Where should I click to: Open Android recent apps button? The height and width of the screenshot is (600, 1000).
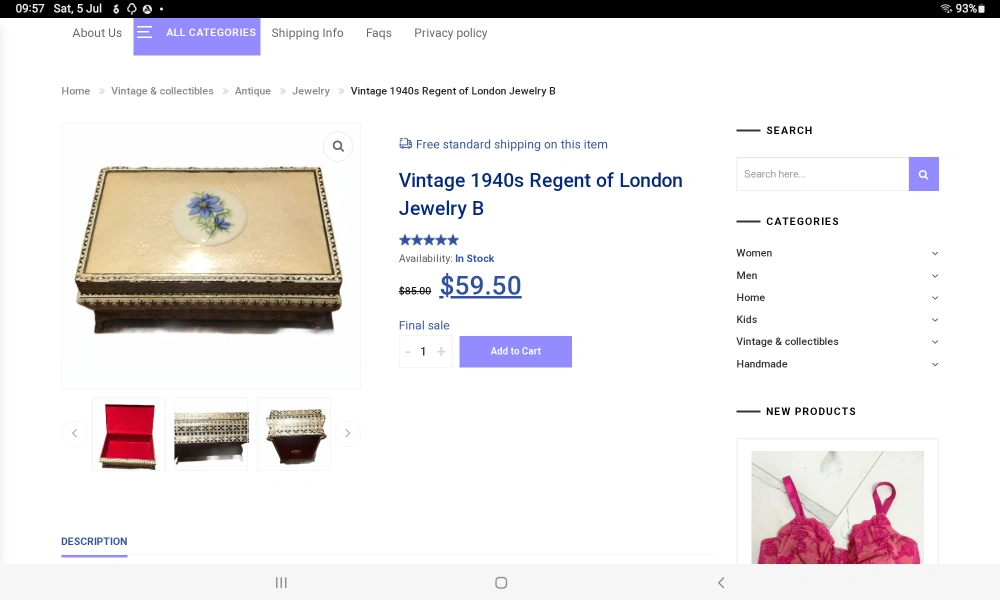[281, 582]
